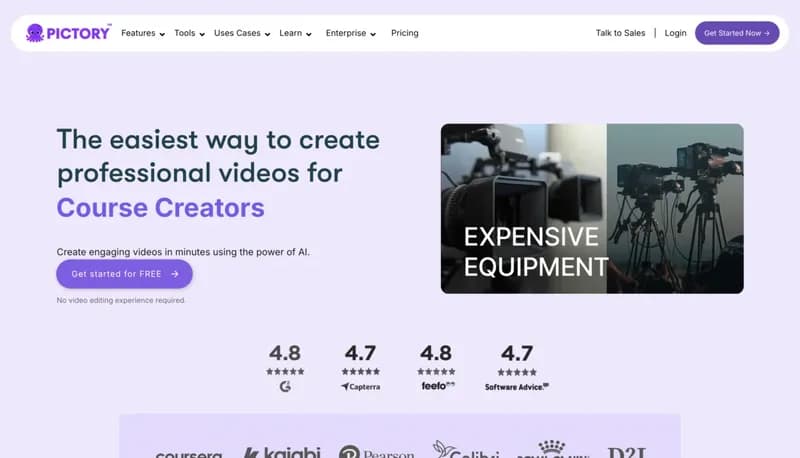Click the star rating above Capterra
The width and height of the screenshot is (800, 458).
[x=361, y=371]
